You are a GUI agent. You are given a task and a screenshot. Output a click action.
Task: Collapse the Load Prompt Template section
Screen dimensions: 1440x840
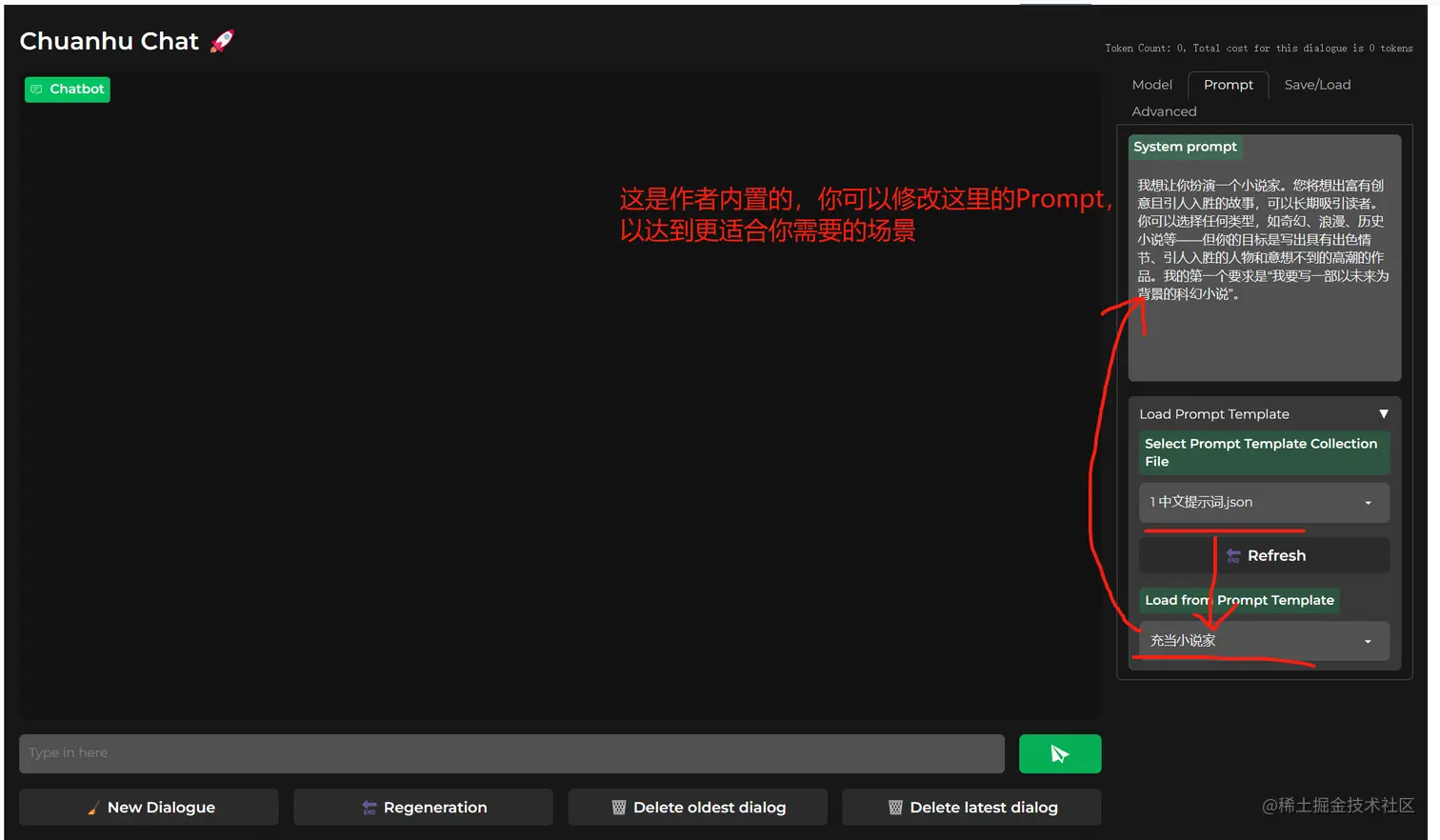coord(1264,414)
